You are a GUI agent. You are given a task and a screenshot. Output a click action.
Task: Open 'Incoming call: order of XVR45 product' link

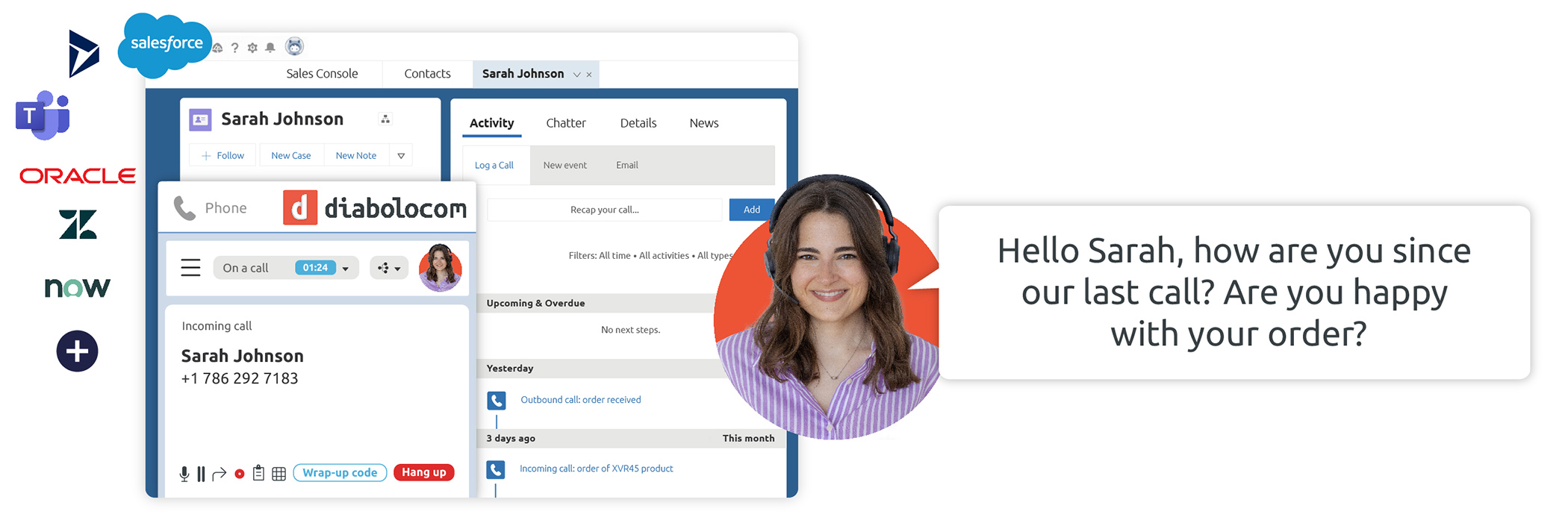(x=597, y=469)
